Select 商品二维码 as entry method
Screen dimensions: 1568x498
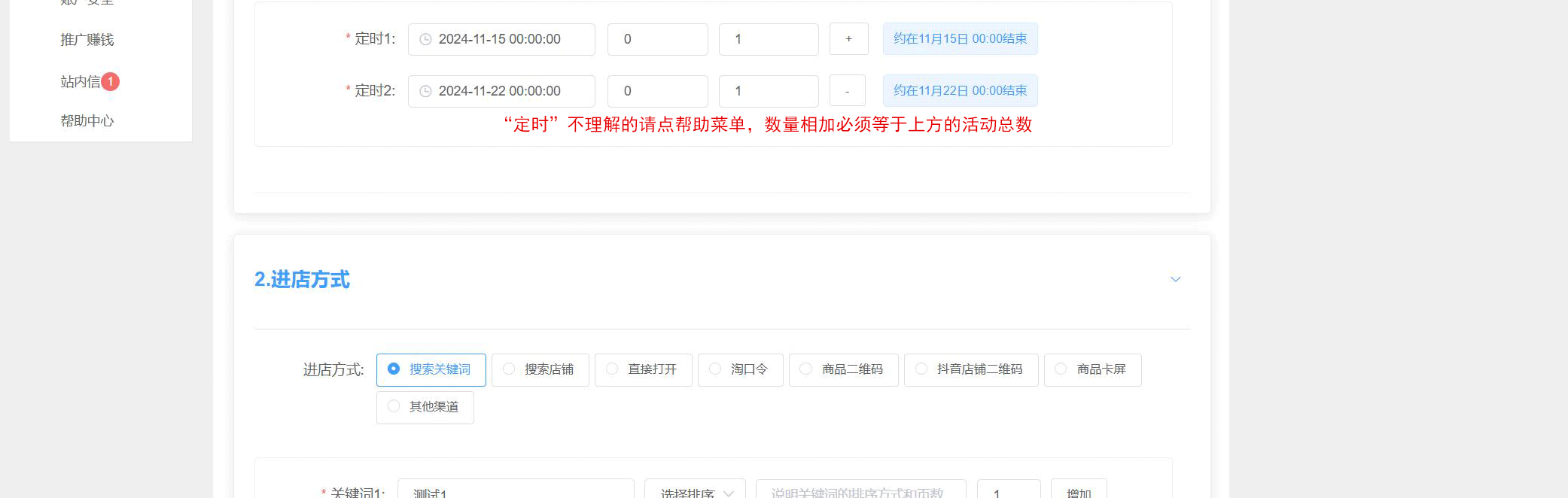pyautogui.click(x=843, y=369)
